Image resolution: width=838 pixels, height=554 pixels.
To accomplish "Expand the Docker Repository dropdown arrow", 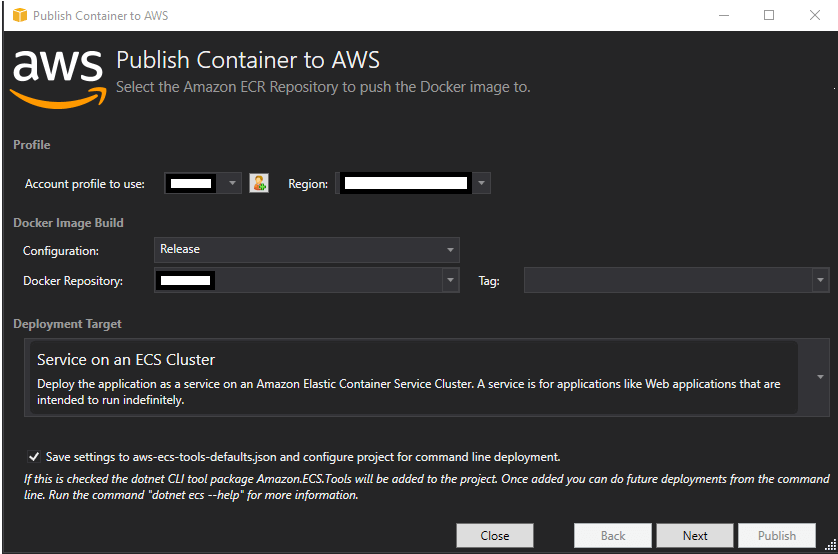I will (x=451, y=280).
